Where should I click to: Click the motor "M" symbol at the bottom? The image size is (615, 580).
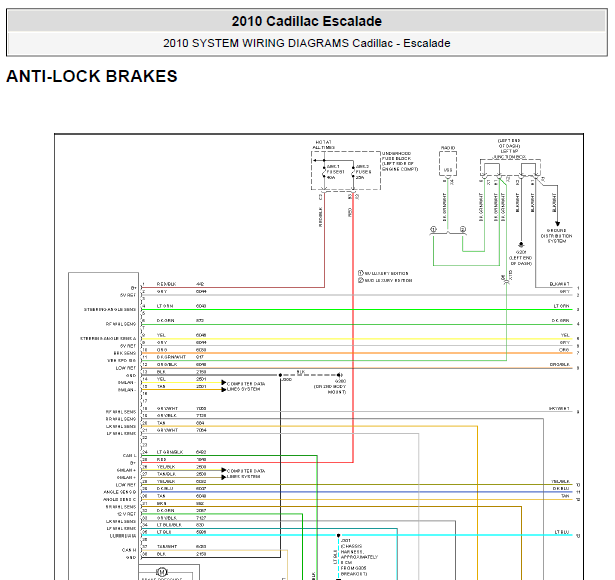(x=161, y=572)
